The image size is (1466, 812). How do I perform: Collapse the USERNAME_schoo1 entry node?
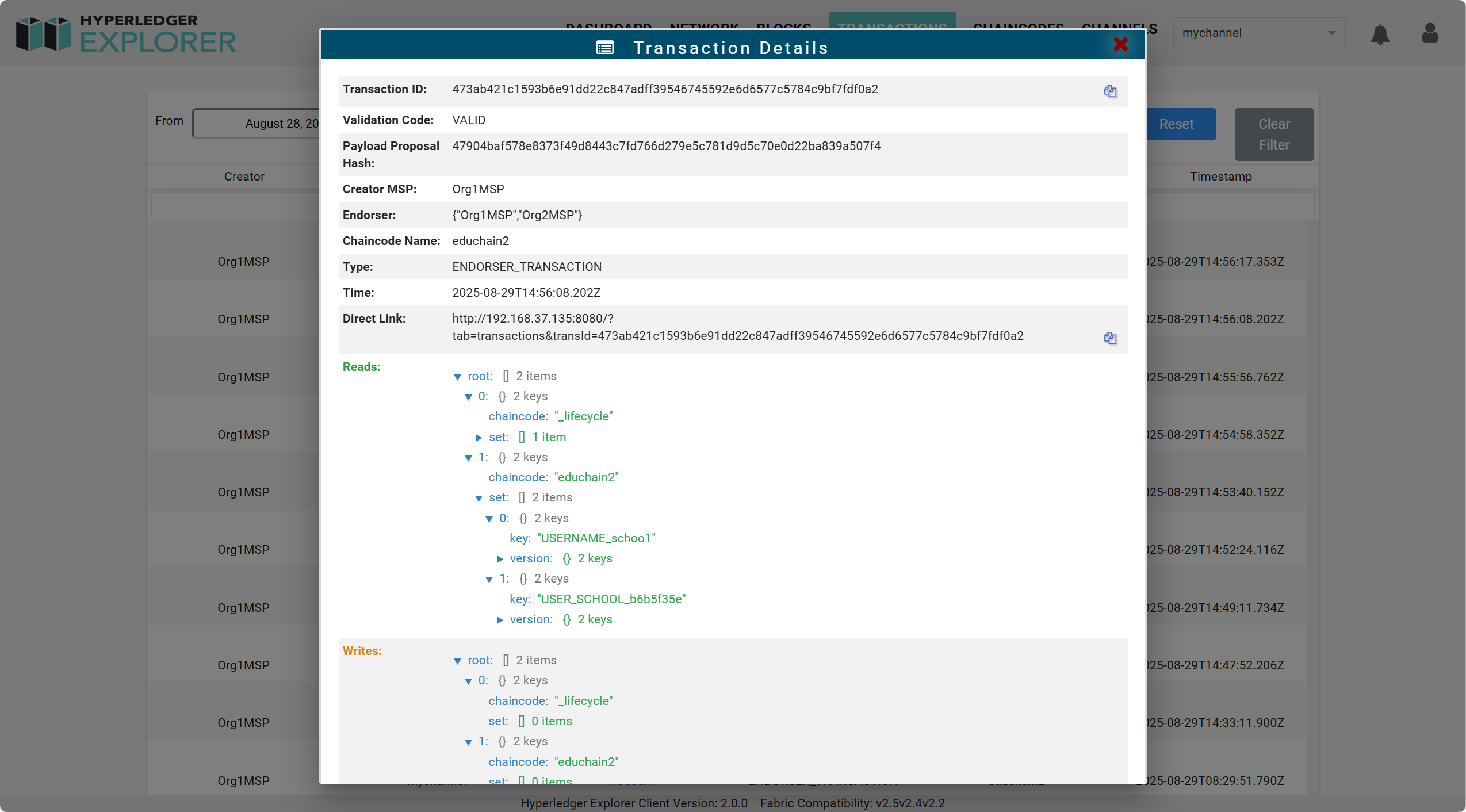489,519
